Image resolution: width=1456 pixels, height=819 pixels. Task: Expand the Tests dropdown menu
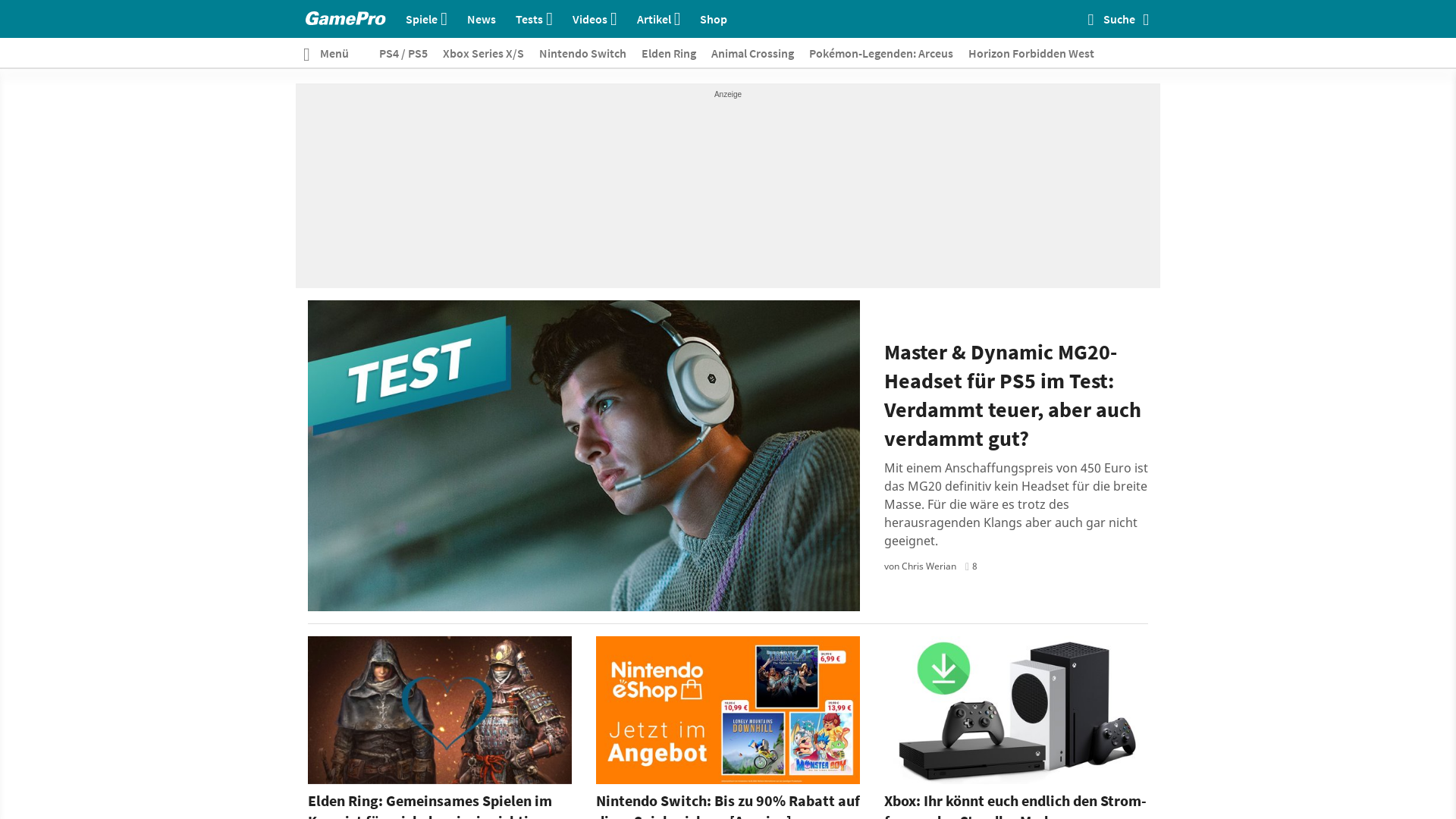click(x=534, y=20)
